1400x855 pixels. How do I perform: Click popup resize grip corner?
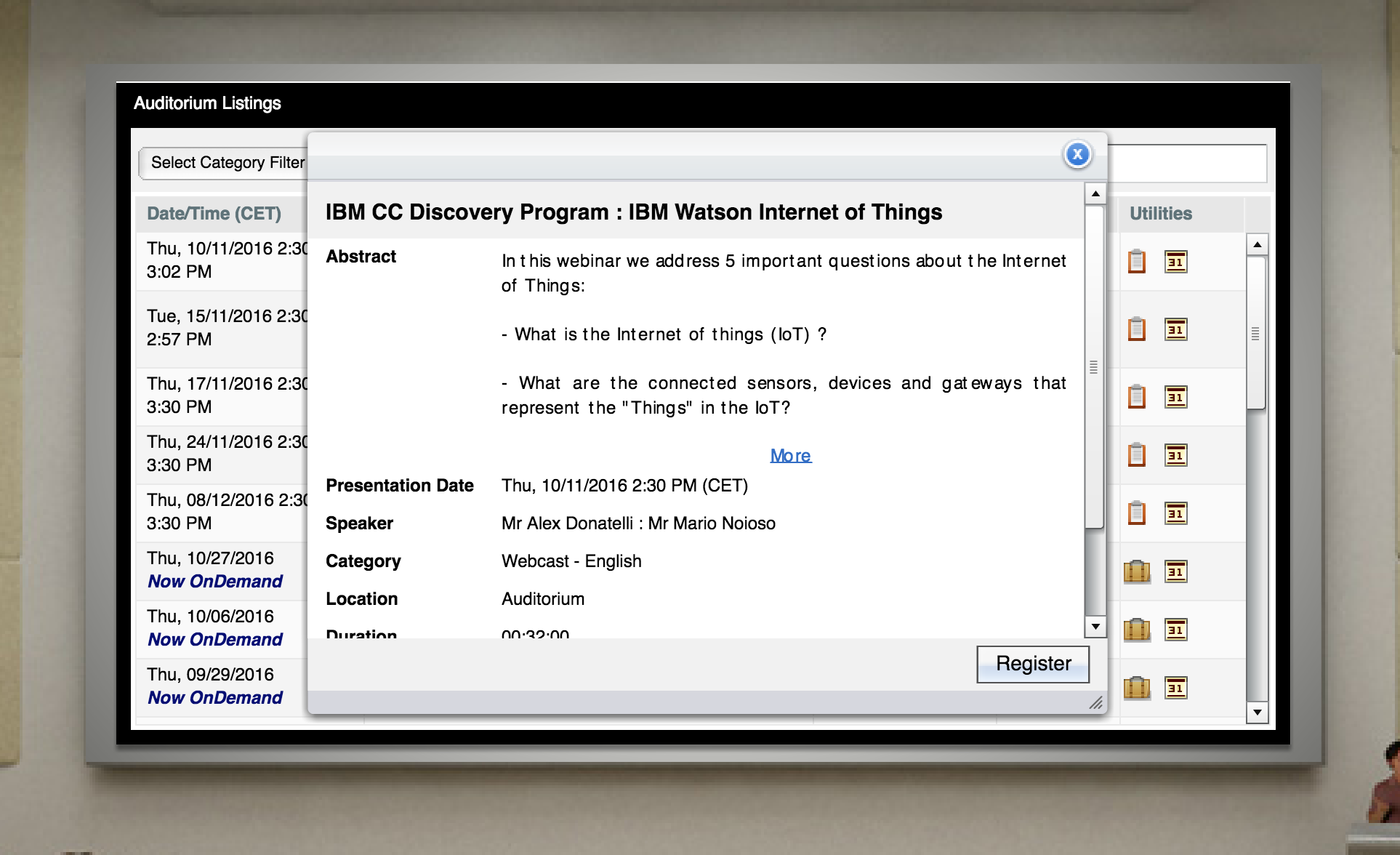tap(1096, 702)
